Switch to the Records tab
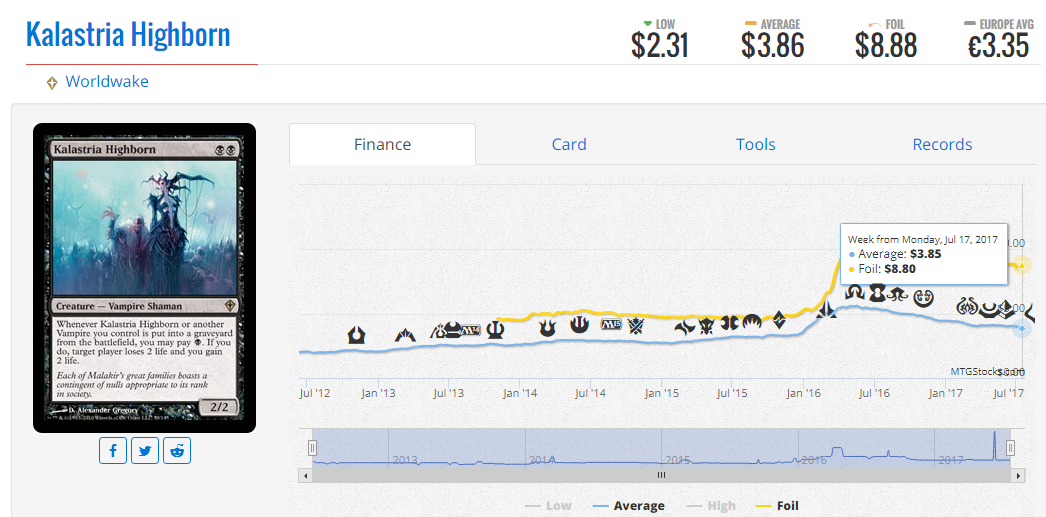 click(x=942, y=144)
